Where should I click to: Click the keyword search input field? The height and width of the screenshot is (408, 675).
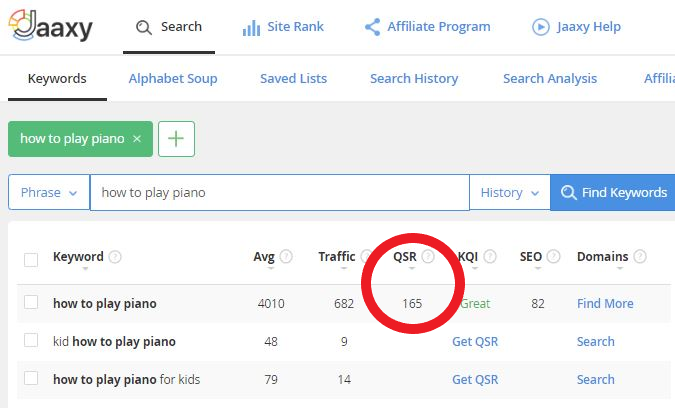(x=280, y=192)
